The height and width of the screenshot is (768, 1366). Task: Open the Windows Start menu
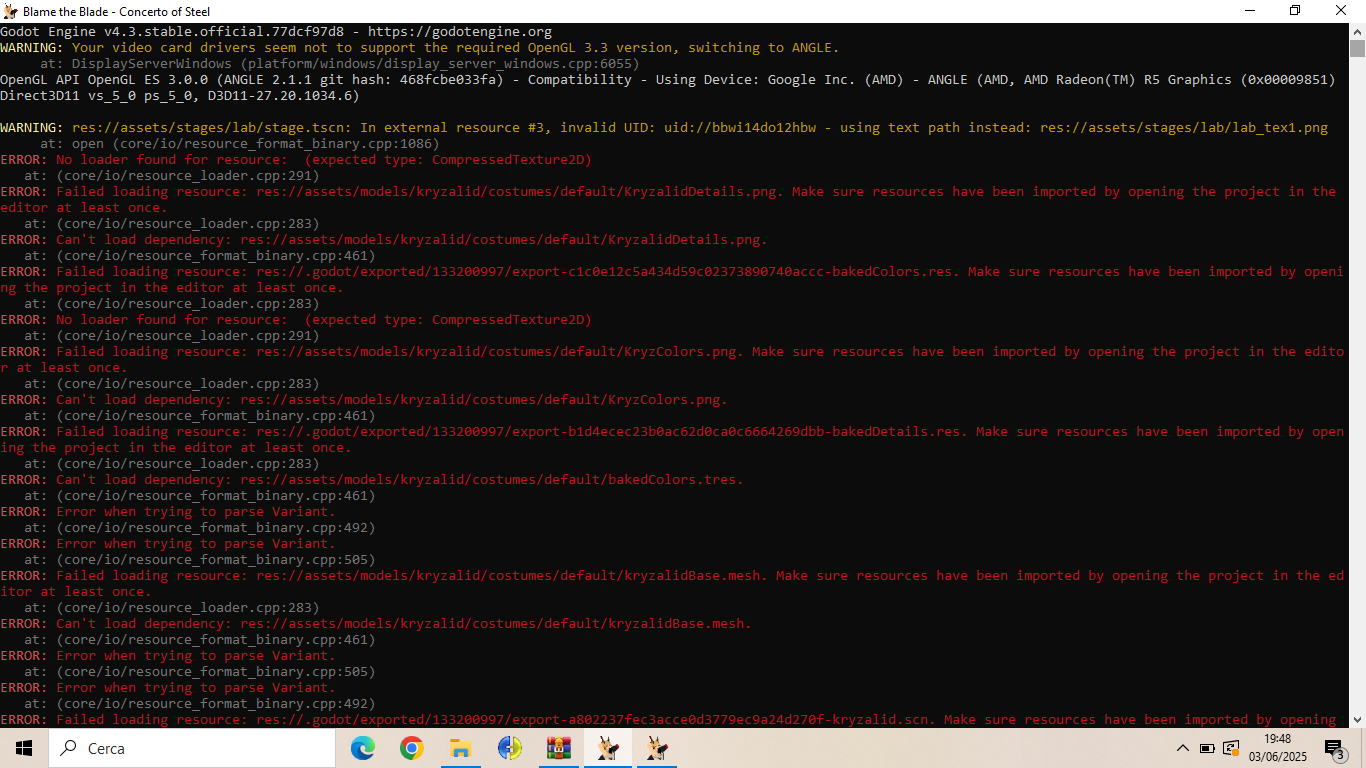[x=24, y=748]
